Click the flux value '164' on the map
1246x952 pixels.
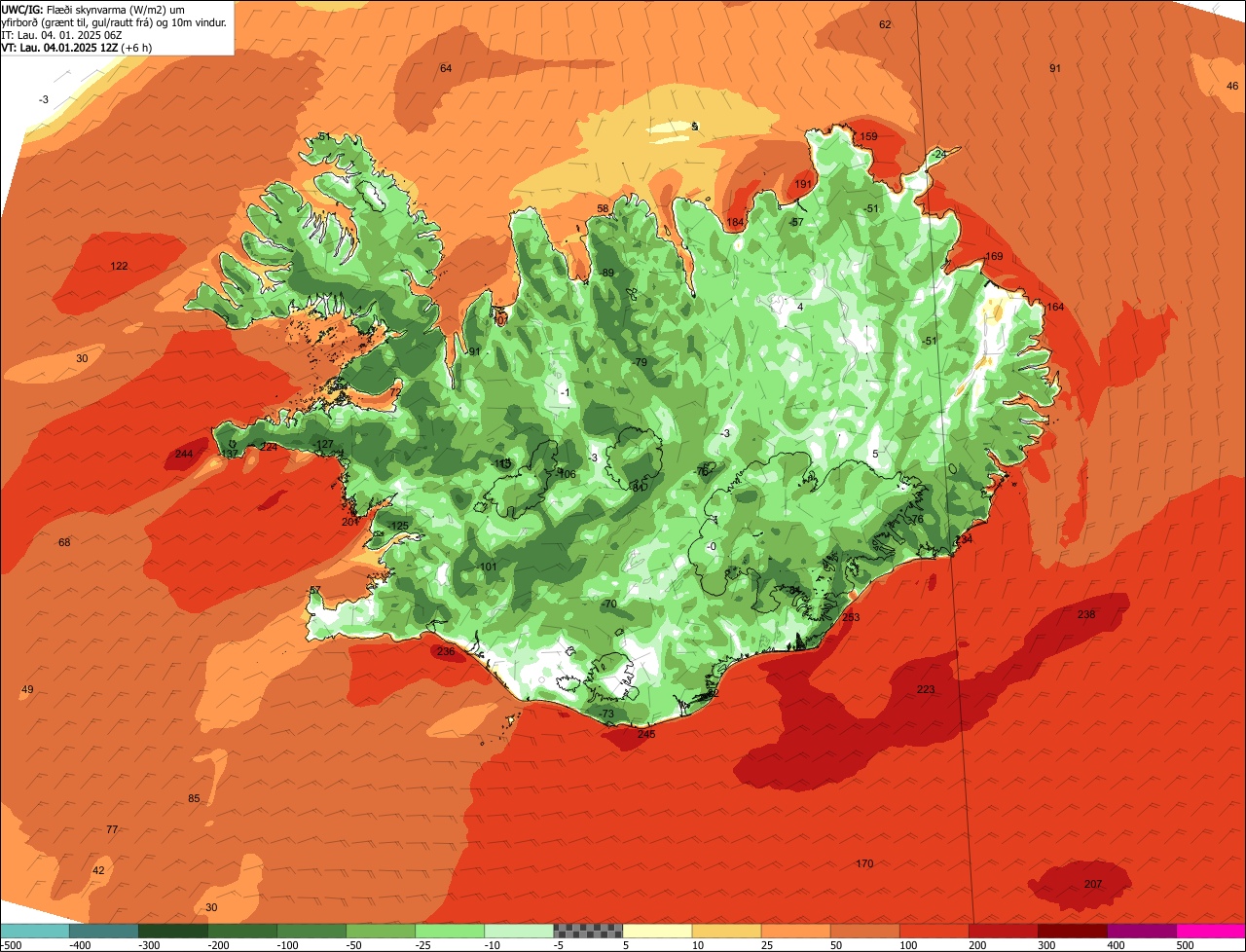(x=1055, y=307)
